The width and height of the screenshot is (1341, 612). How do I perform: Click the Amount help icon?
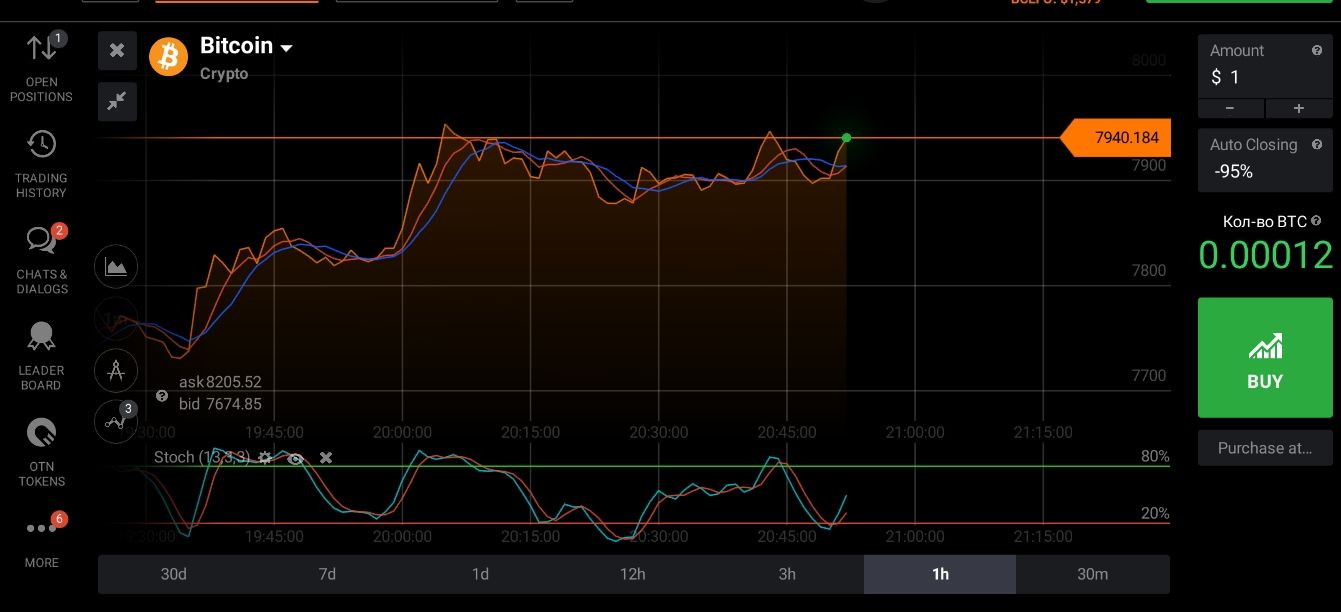click(1317, 50)
